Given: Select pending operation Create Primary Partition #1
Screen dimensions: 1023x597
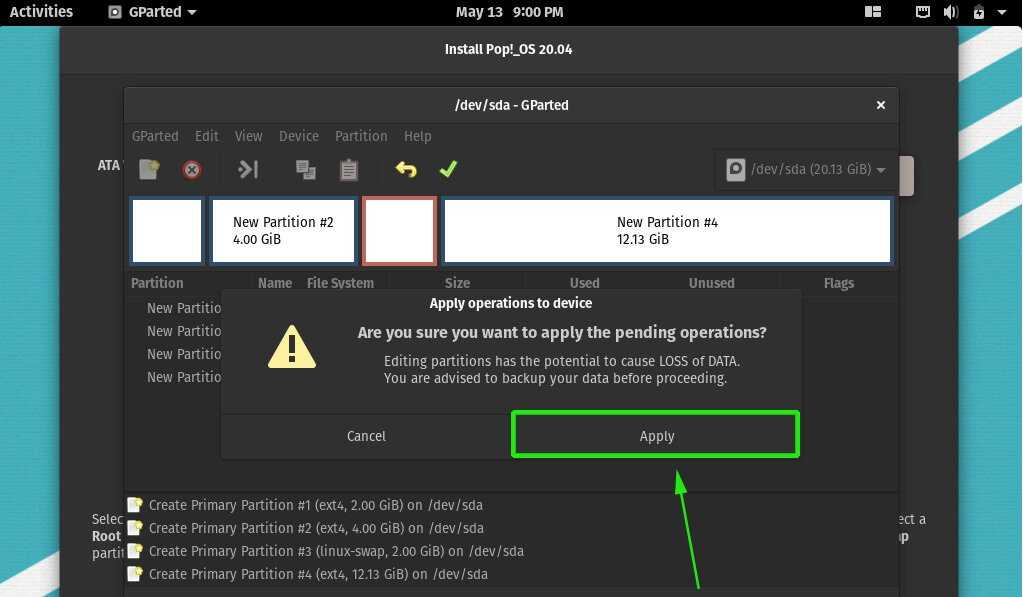Looking at the screenshot, I should click(x=316, y=505).
